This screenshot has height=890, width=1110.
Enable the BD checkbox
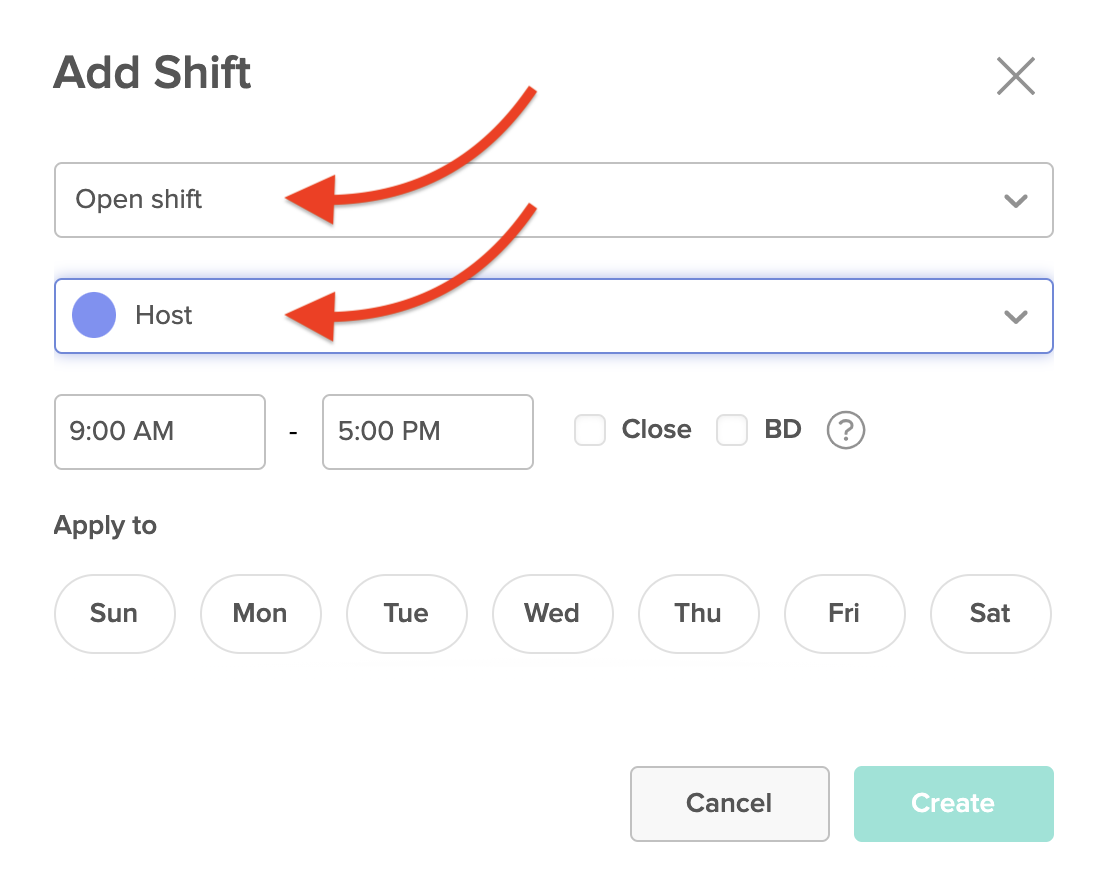pos(732,430)
